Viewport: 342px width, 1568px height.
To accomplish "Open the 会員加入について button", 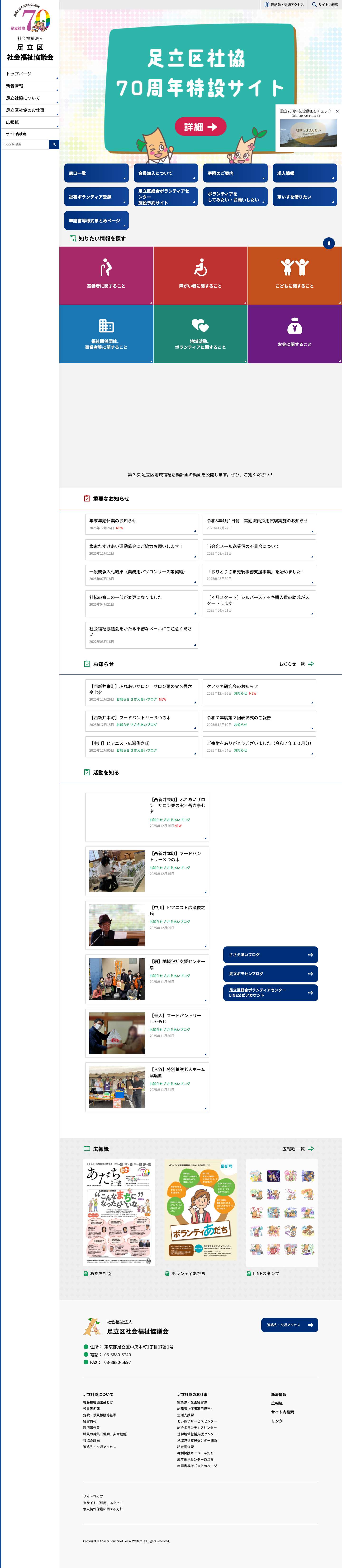I will 166,173.
